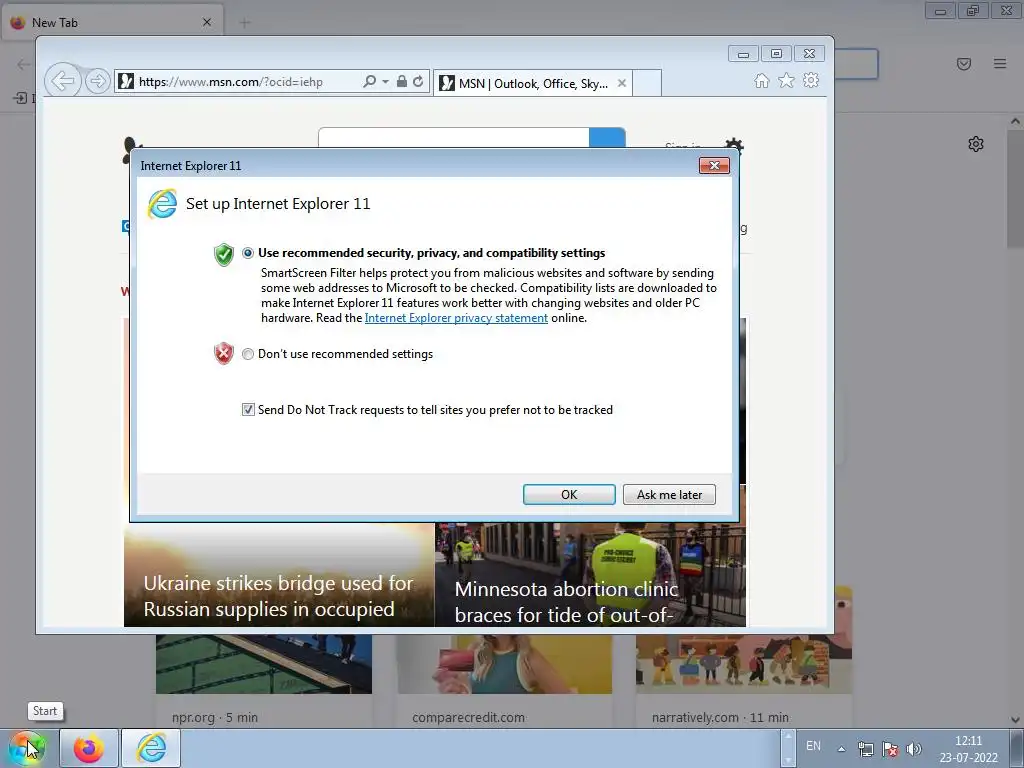1024x768 pixels.
Task: Click the search magnifier in IE address bar
Action: 369,81
